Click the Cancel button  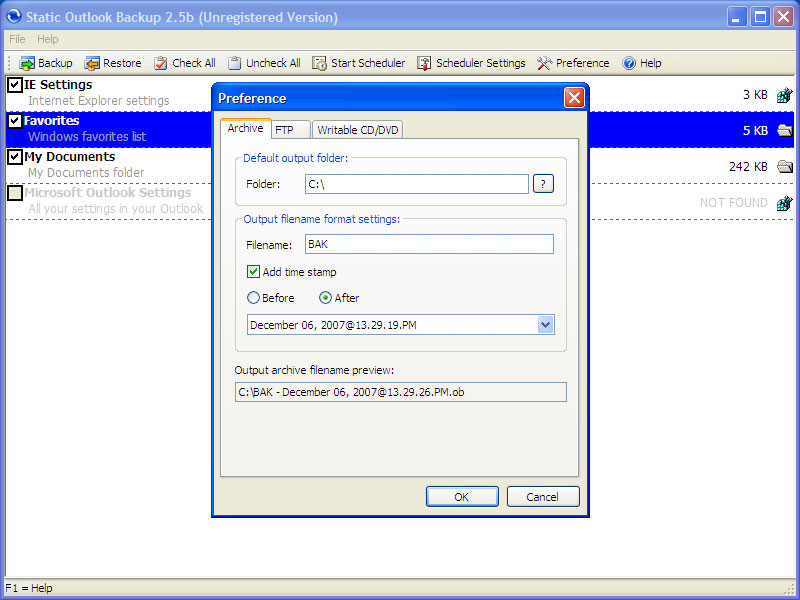(x=543, y=497)
